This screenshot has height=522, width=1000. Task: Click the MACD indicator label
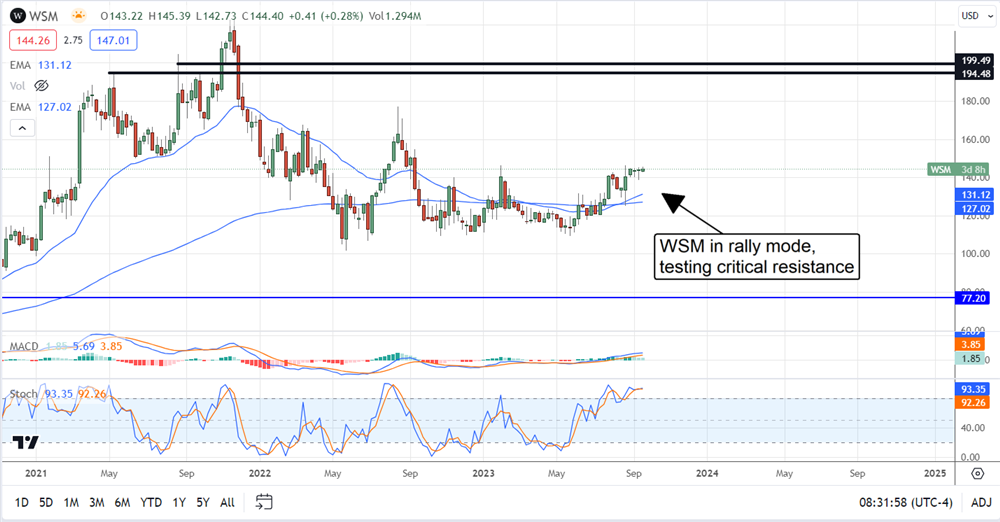click(x=24, y=347)
